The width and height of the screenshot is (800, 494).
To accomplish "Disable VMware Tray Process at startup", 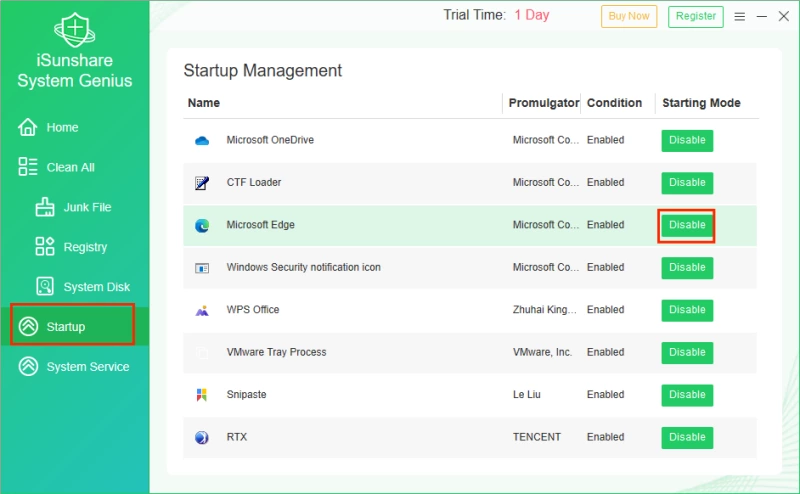I will pos(687,352).
